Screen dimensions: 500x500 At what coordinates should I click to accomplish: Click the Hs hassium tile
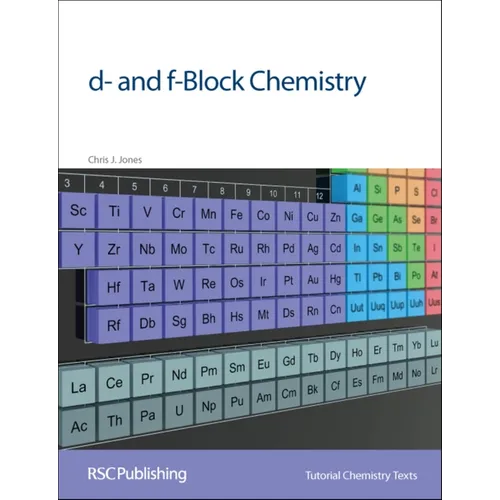point(236,317)
